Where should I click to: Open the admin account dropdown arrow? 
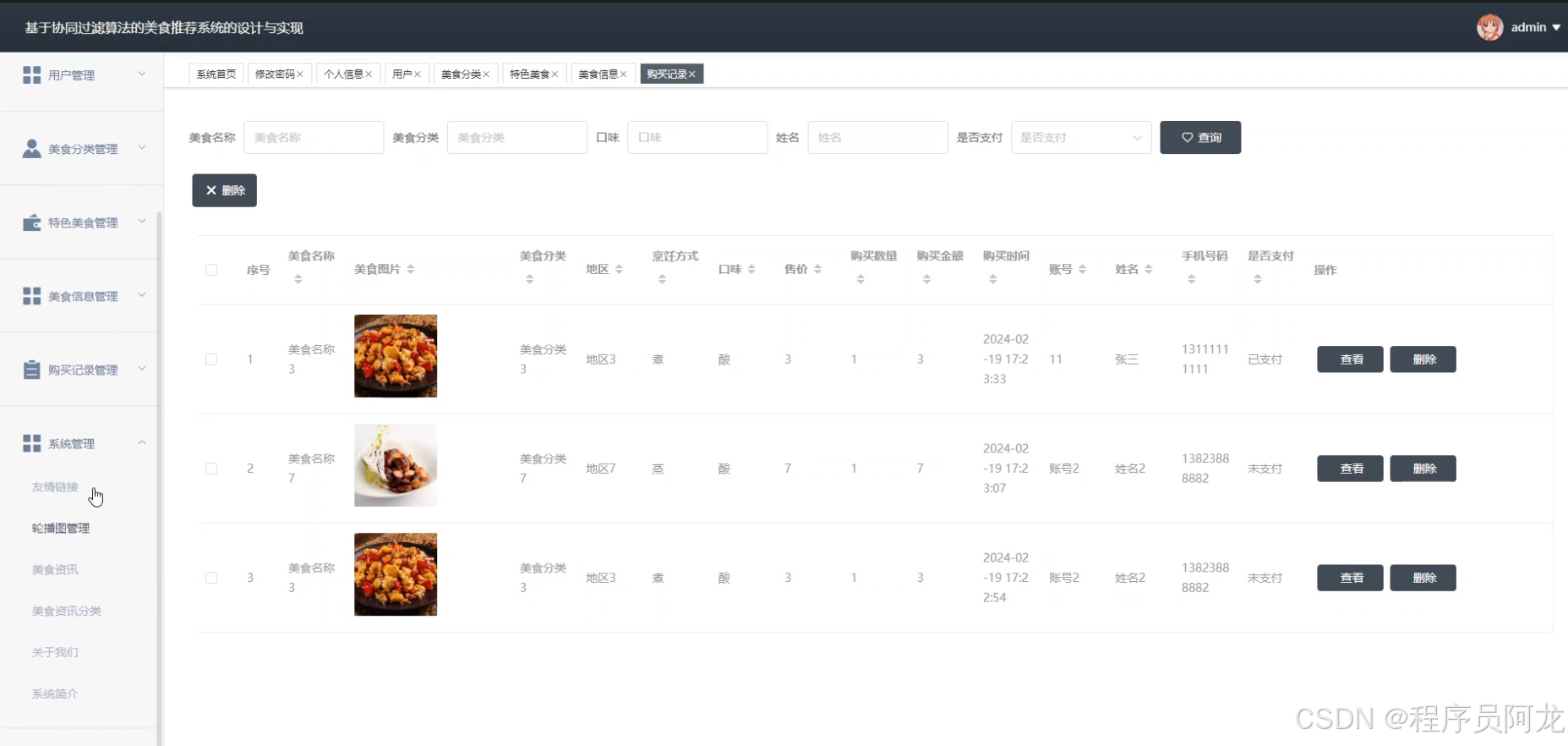pyautogui.click(x=1556, y=28)
